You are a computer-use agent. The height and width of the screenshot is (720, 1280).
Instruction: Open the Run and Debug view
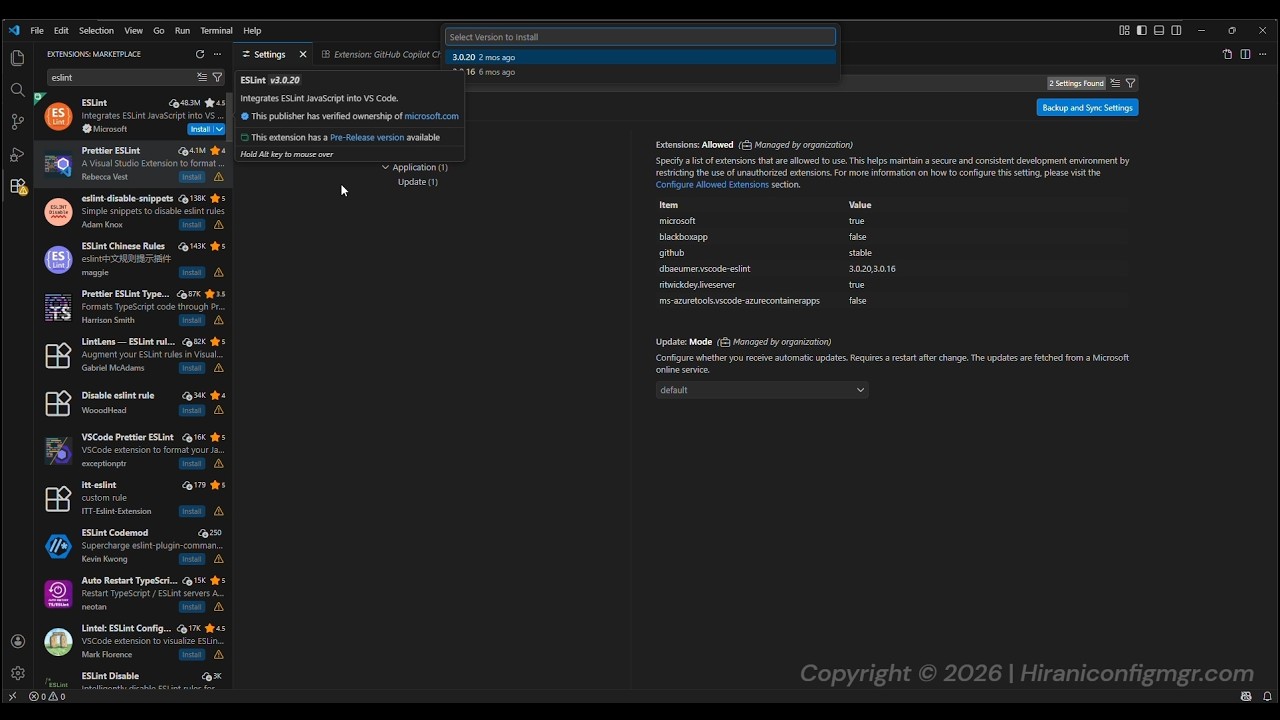pyautogui.click(x=17, y=154)
